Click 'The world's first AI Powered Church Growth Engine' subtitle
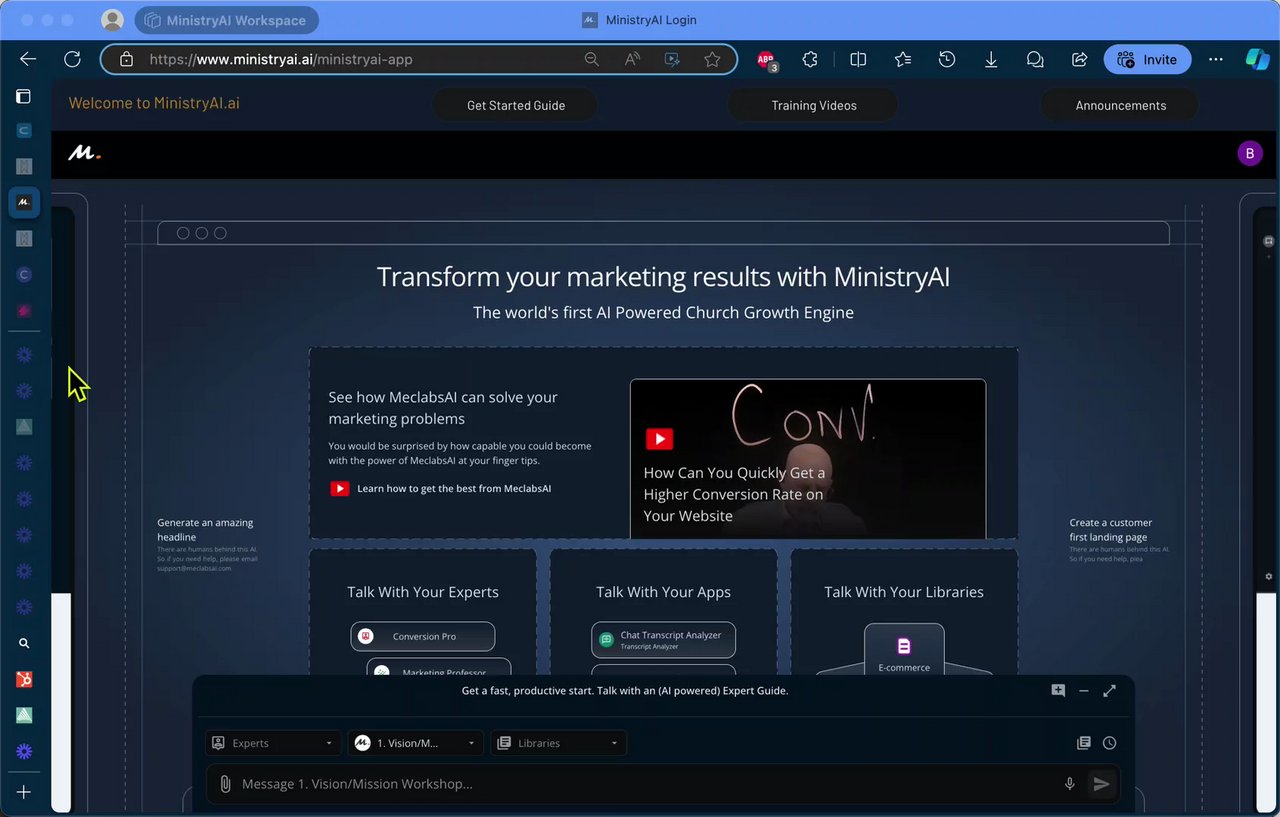The height and width of the screenshot is (817, 1280). 663,313
